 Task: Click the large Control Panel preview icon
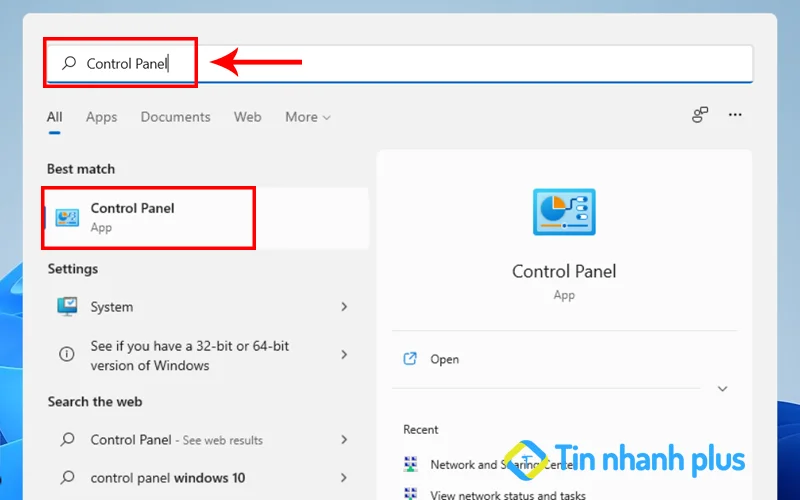tap(564, 212)
